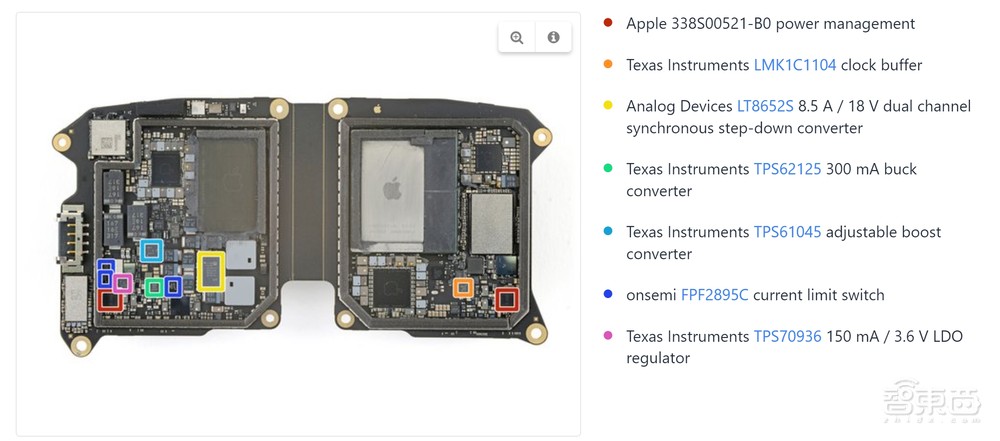Screen dimensions: 1000x441
Task: Click the green bullet next to TPS62125
Action: 608,168
